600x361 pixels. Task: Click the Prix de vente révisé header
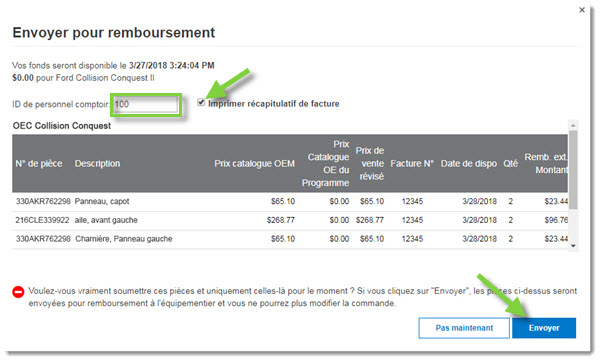pyautogui.click(x=370, y=163)
